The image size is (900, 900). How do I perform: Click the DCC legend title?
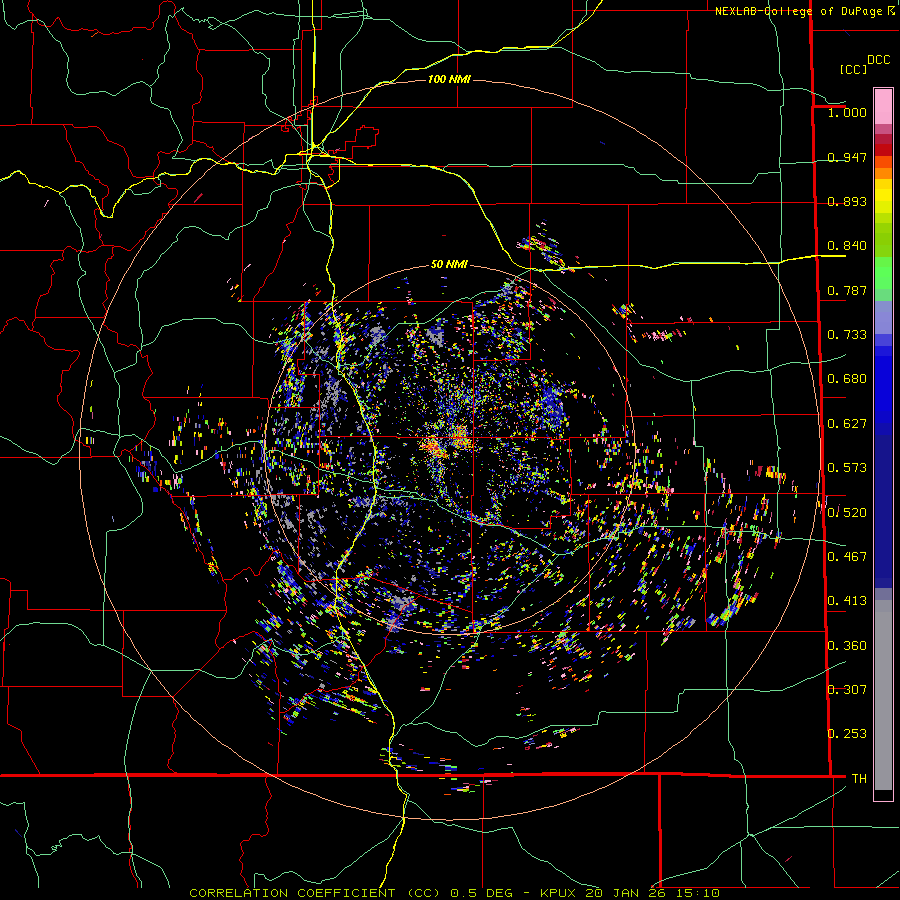(878, 60)
